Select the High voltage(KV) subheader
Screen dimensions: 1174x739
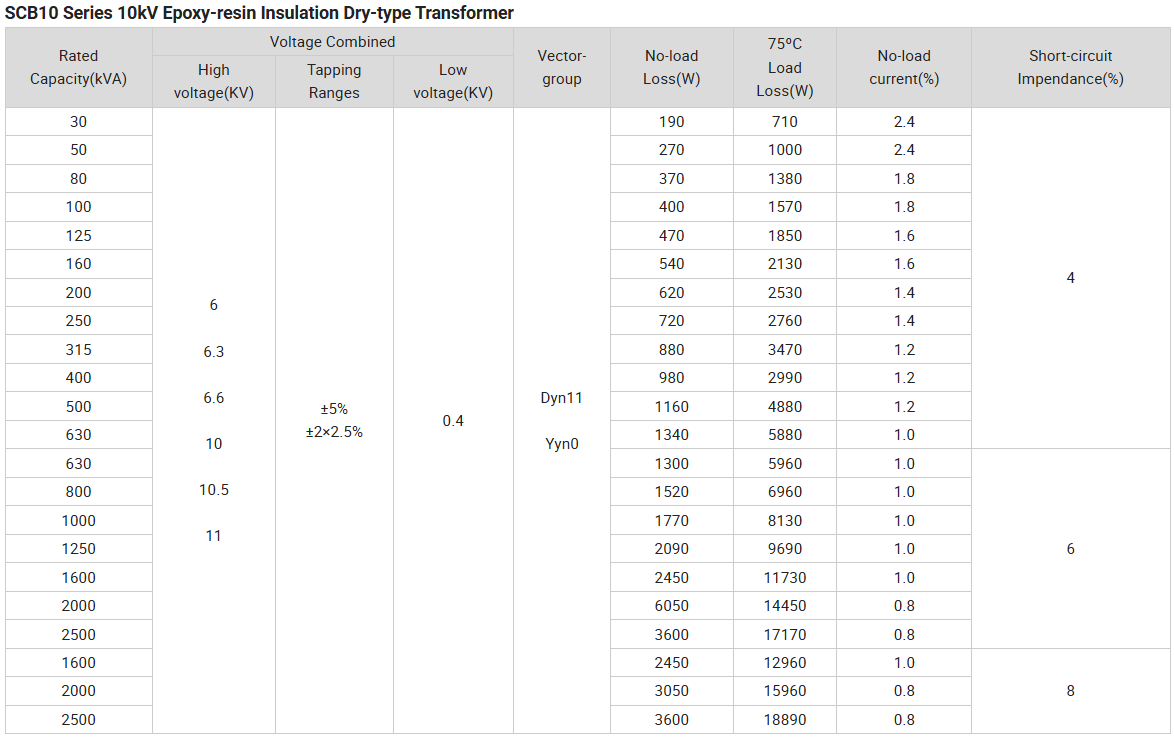(x=213, y=81)
